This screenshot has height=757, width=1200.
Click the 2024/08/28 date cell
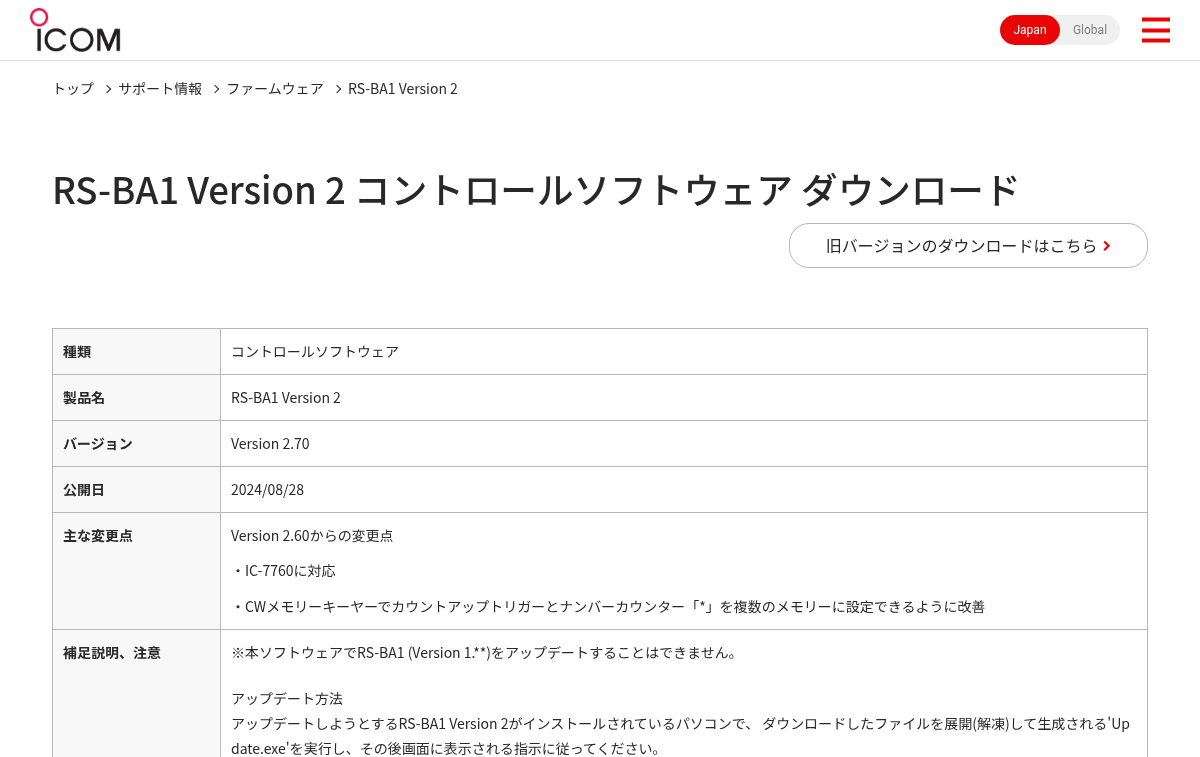pyautogui.click(x=683, y=490)
